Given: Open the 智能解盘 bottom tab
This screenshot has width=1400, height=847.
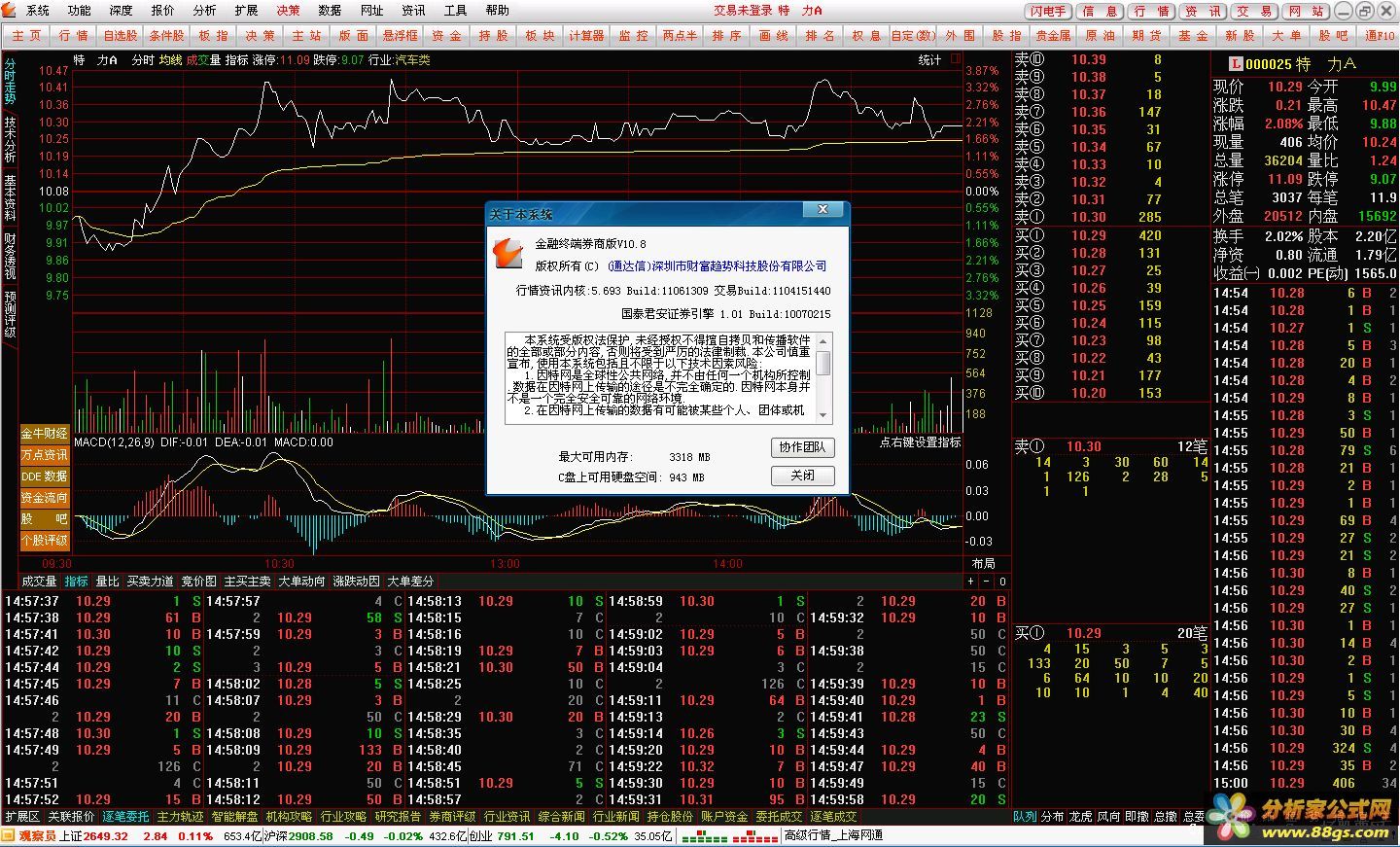Looking at the screenshot, I should (234, 817).
